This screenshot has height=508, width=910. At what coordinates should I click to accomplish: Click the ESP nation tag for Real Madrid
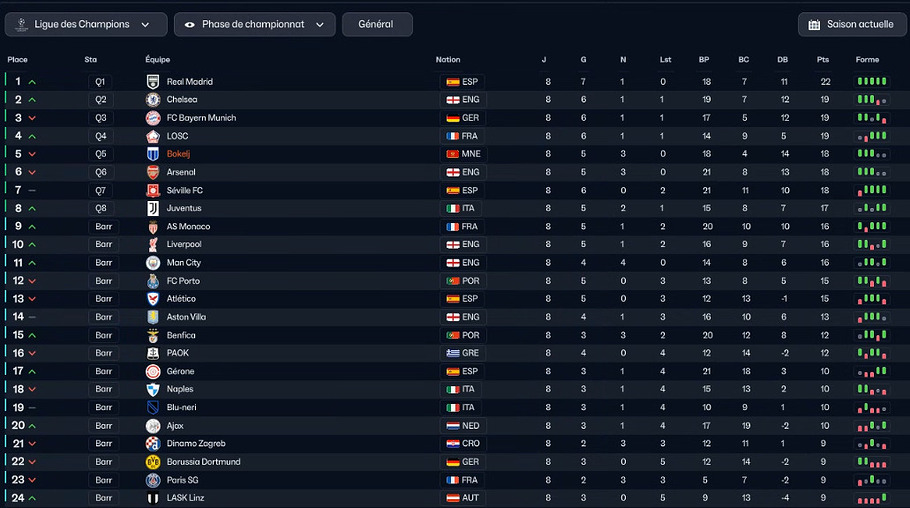tap(462, 82)
